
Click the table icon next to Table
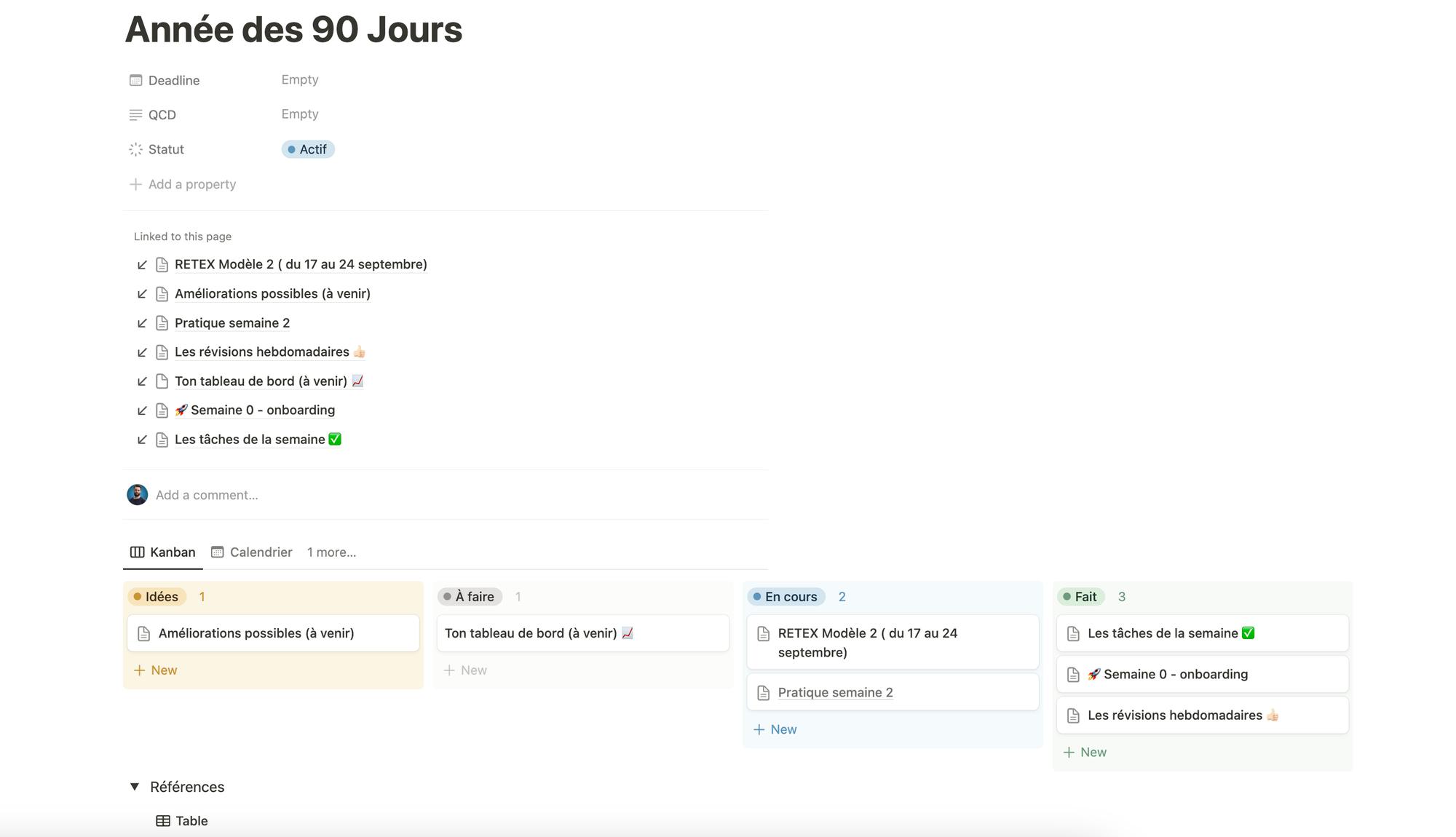pyautogui.click(x=163, y=820)
